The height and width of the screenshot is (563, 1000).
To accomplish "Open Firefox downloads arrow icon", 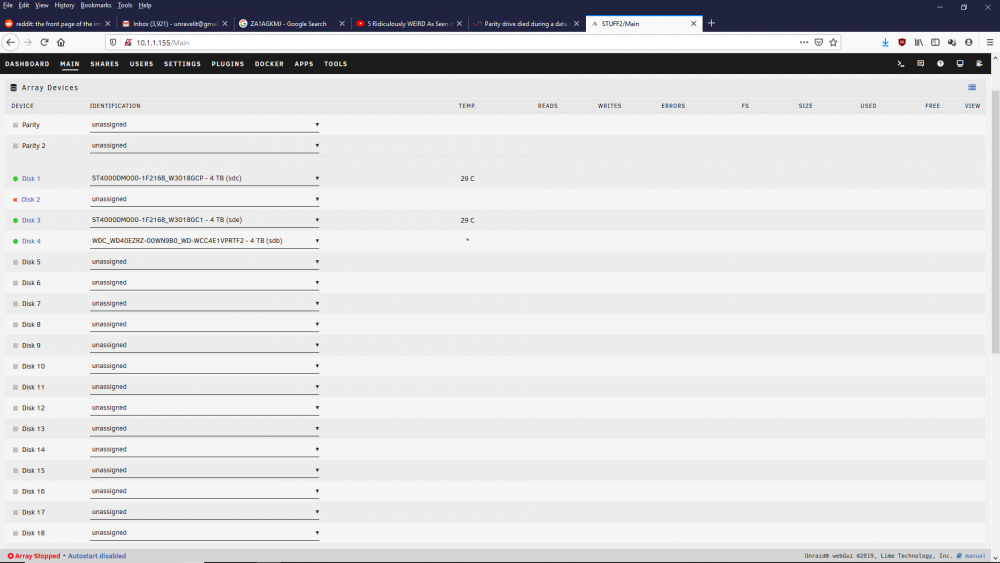I will (x=885, y=42).
